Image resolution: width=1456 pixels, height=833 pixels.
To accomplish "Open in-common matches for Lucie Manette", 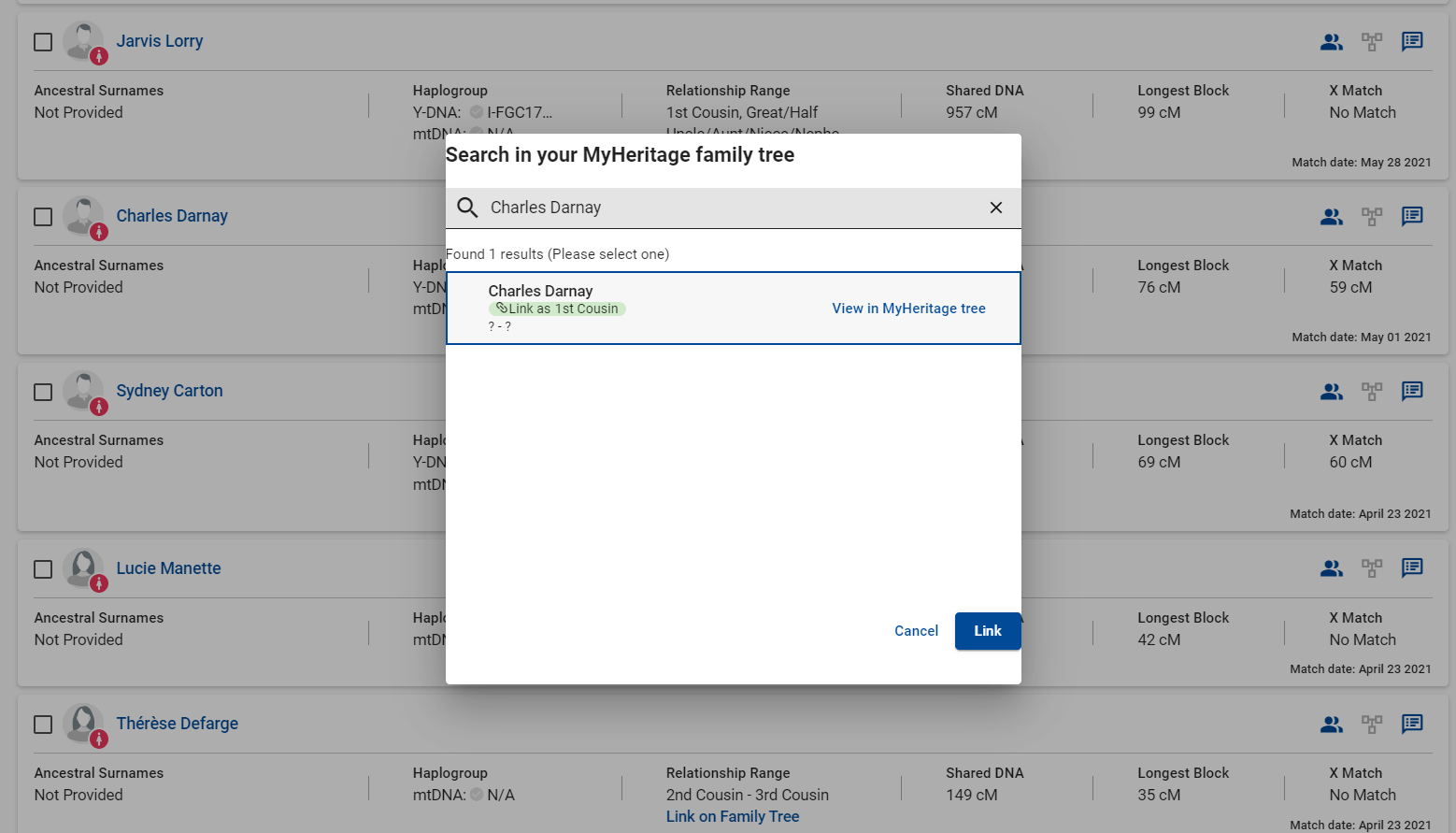I will click(x=1332, y=568).
